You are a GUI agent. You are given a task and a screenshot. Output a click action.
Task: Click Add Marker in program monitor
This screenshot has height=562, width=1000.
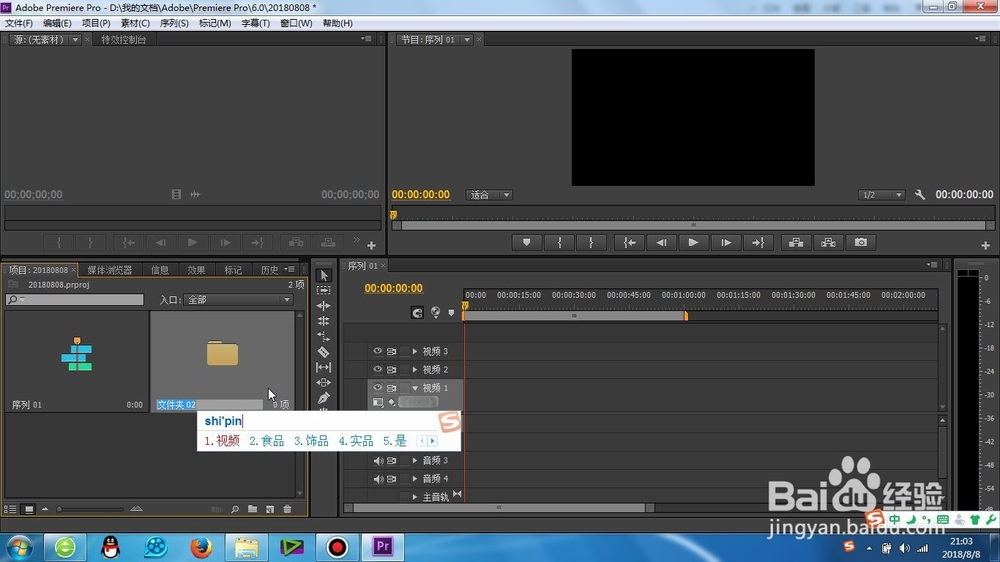(x=527, y=242)
